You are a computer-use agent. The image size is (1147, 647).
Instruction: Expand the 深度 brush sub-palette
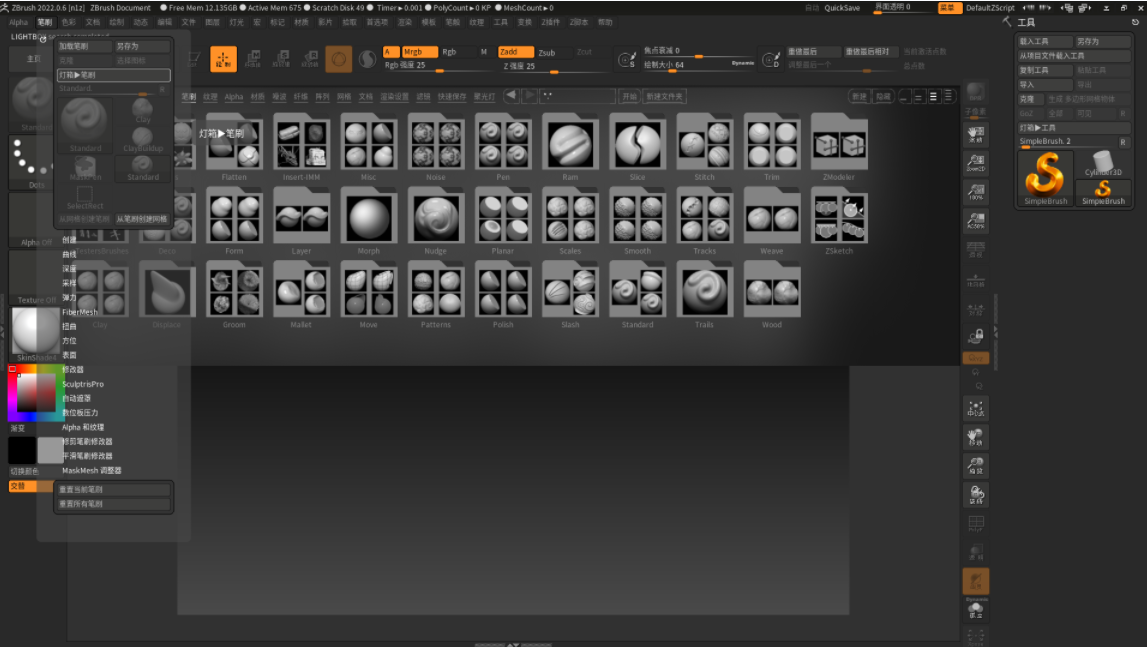[69, 269]
